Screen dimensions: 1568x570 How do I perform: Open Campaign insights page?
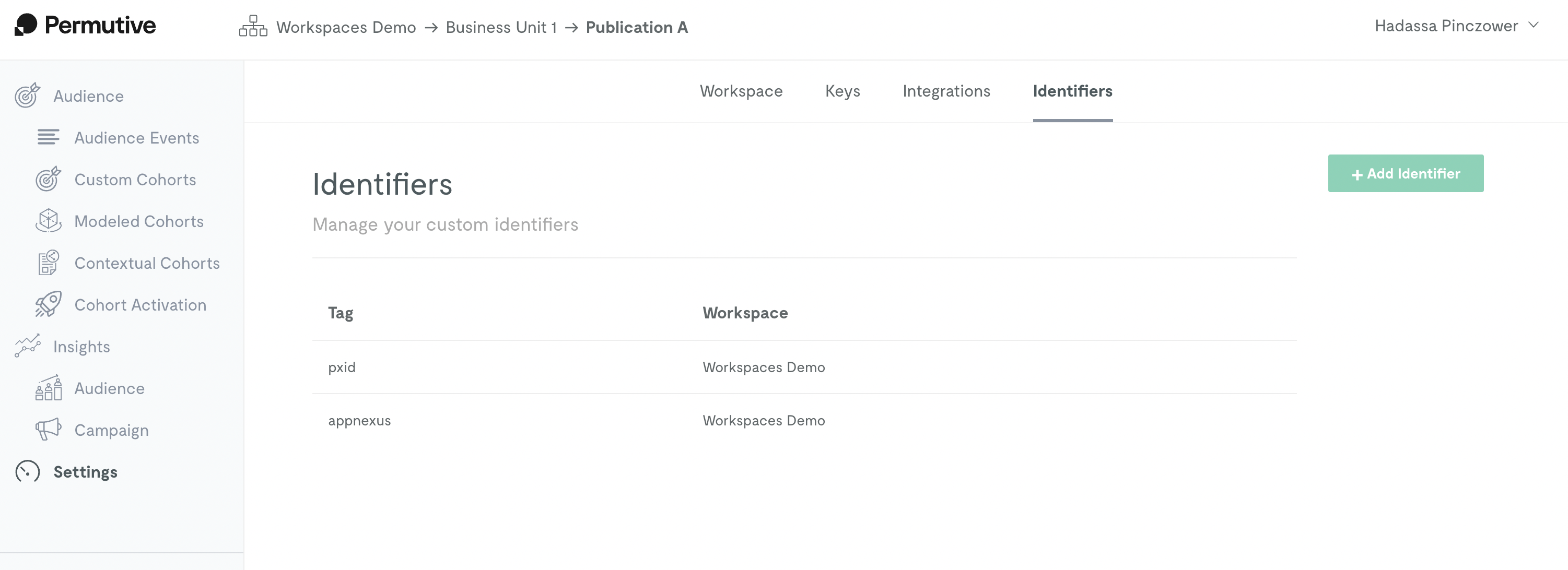pos(111,430)
